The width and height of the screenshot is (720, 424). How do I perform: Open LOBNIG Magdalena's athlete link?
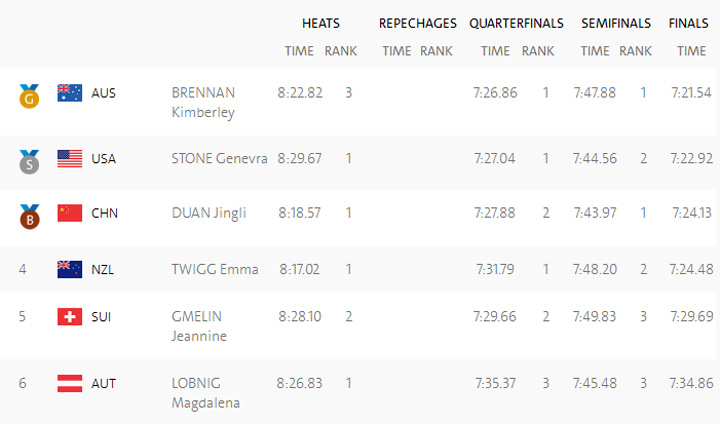206,392
